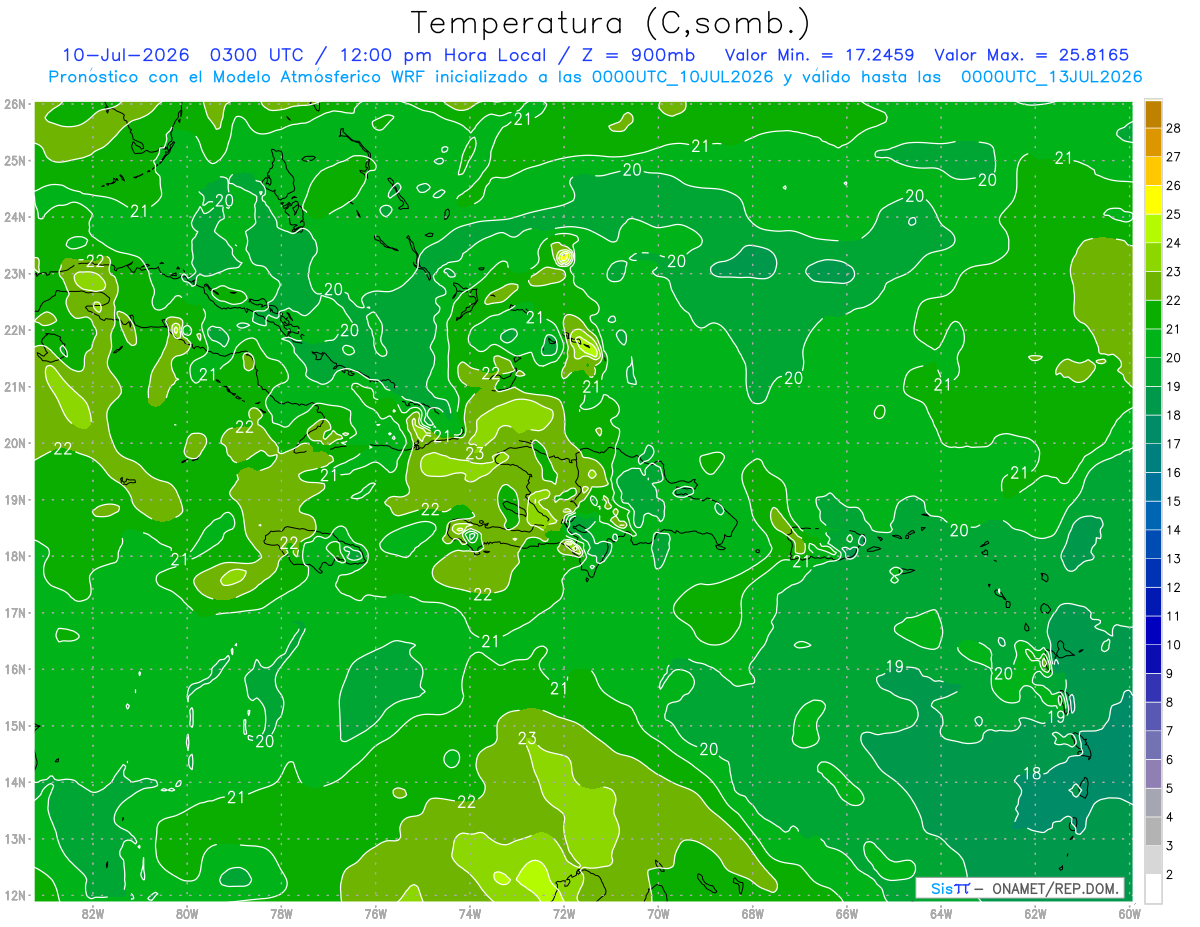Click the init time '0000UTC_10JUL2026'
This screenshot has height=927, width=1200.
tap(682, 76)
